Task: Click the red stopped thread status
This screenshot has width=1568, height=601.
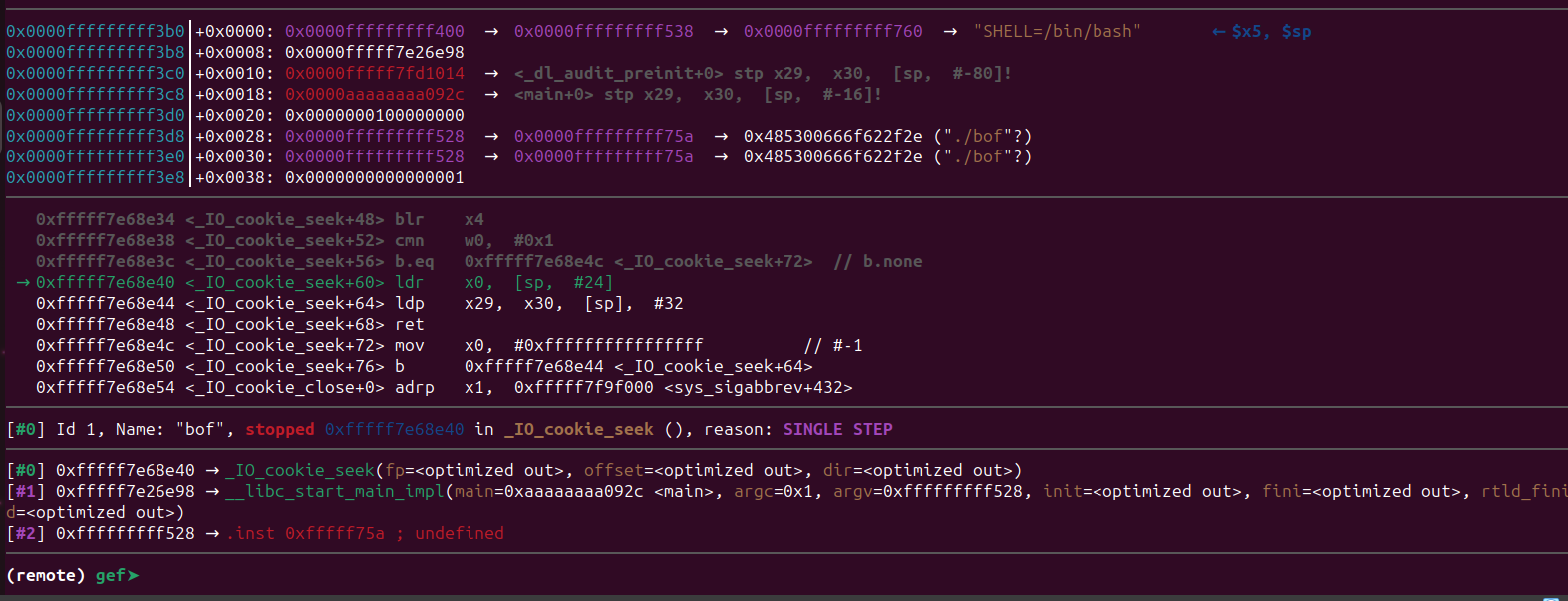Action: point(279,429)
